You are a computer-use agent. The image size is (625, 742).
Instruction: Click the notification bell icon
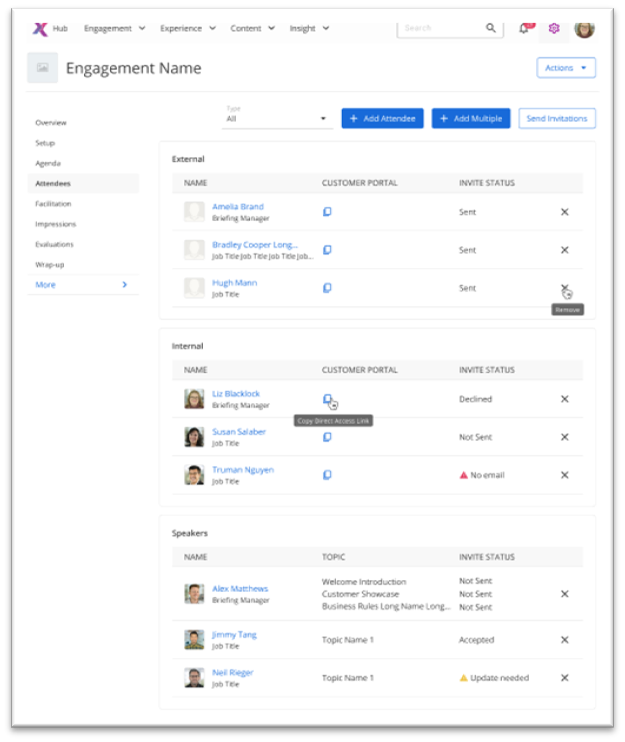coord(524,29)
